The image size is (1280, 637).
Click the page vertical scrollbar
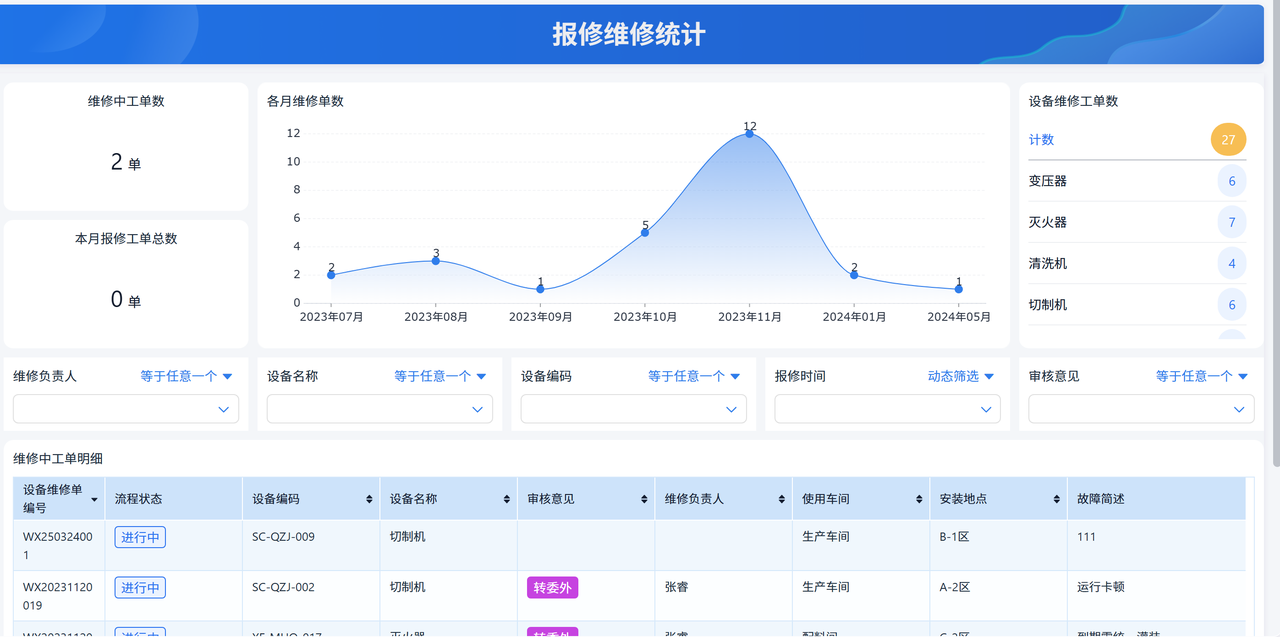coord(1275,235)
